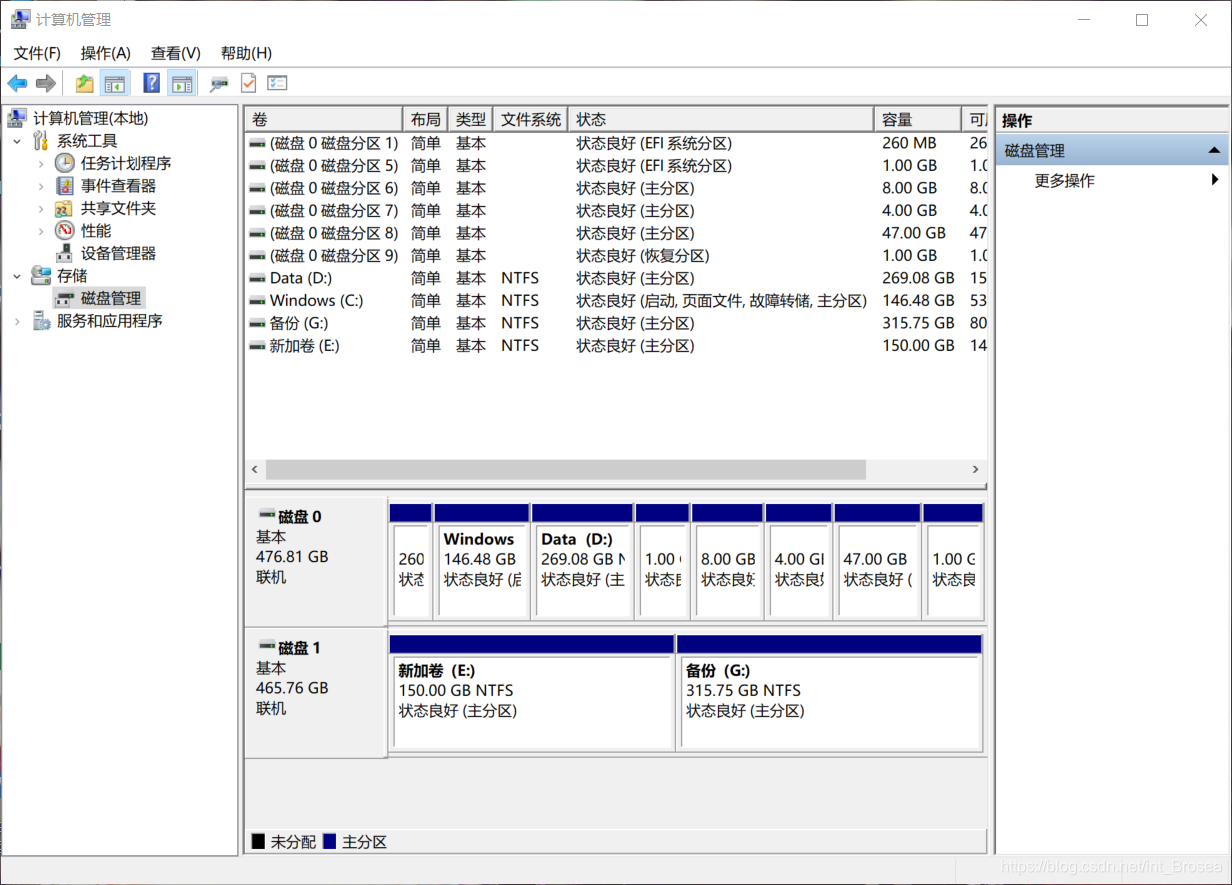The height and width of the screenshot is (885, 1232).
Task: Open the 查看(V) menu
Action: click(176, 53)
